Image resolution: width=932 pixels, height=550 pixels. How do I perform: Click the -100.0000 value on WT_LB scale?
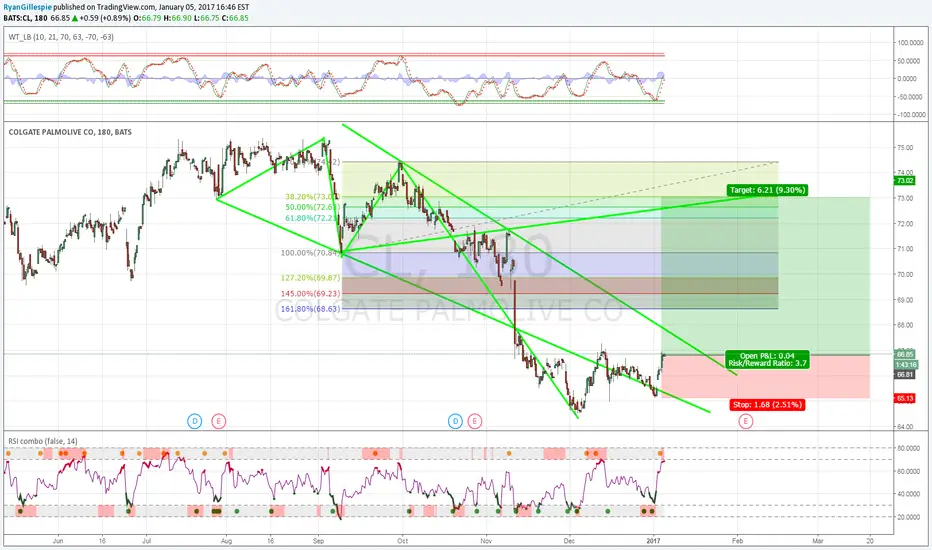point(909,115)
